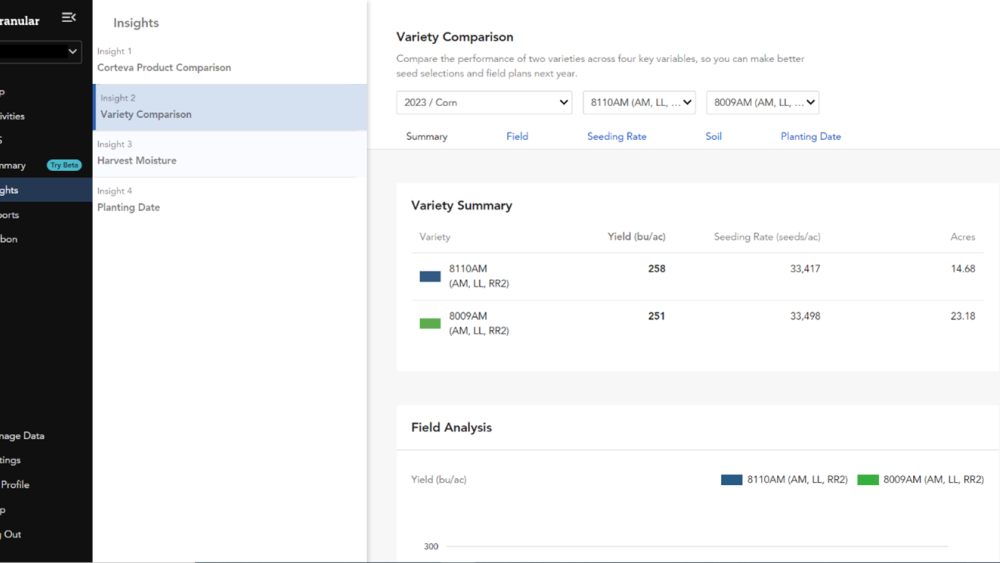Open the 8009AM variety dropdown
Viewport: 1000px width, 563px height.
point(762,103)
